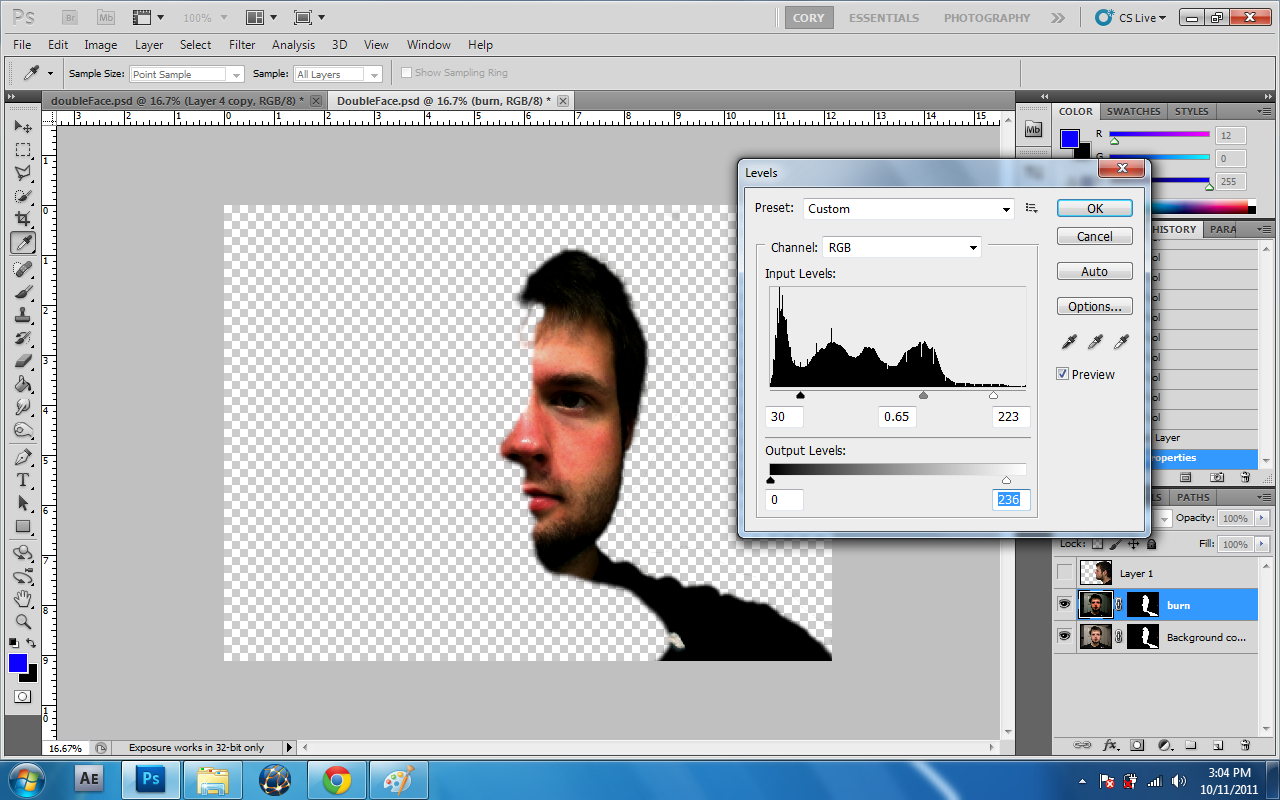Click the layer style fx icon
The image size is (1280, 800).
click(x=1110, y=745)
